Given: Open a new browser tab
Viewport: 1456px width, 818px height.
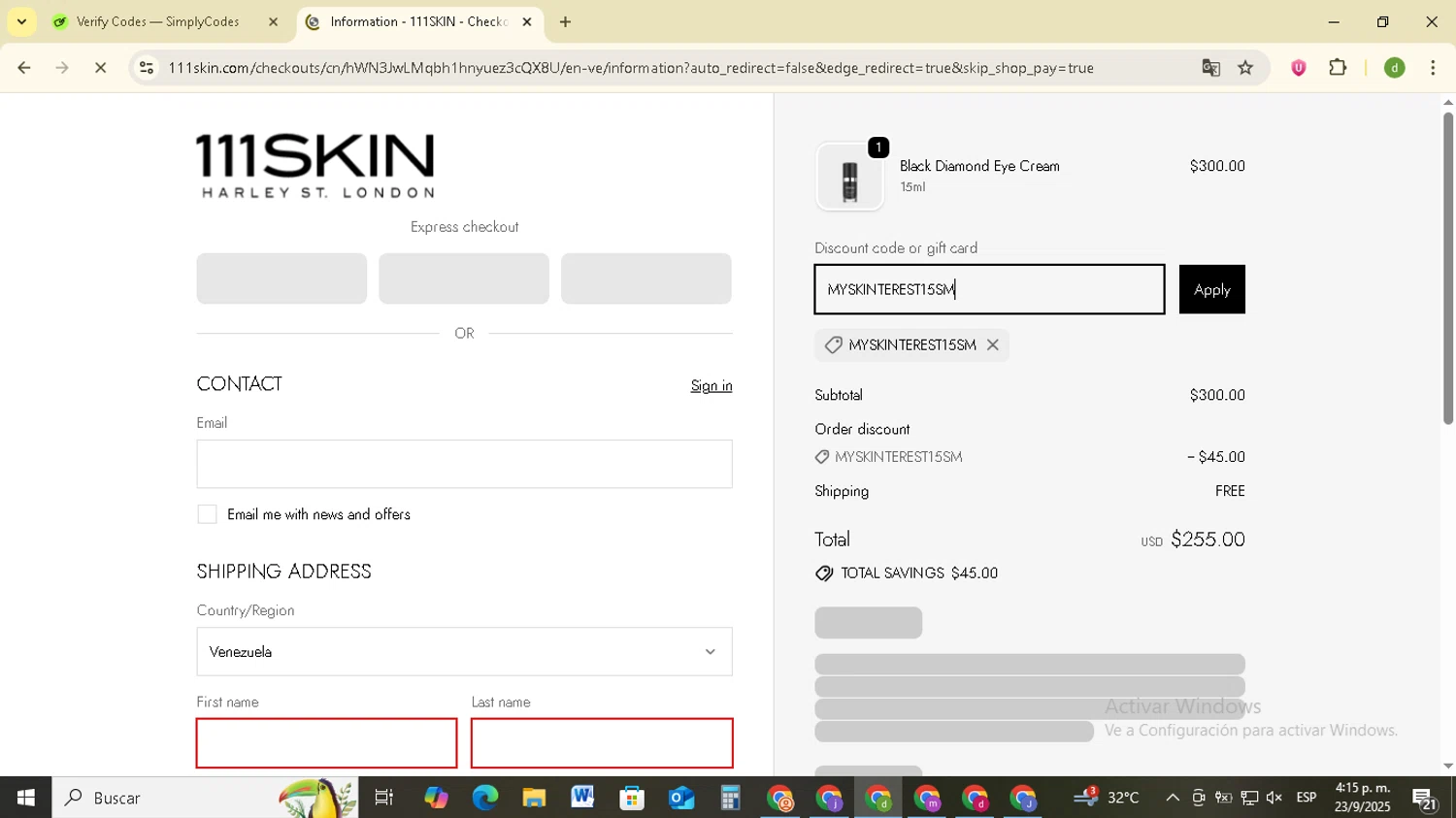Looking at the screenshot, I should click(x=565, y=21).
